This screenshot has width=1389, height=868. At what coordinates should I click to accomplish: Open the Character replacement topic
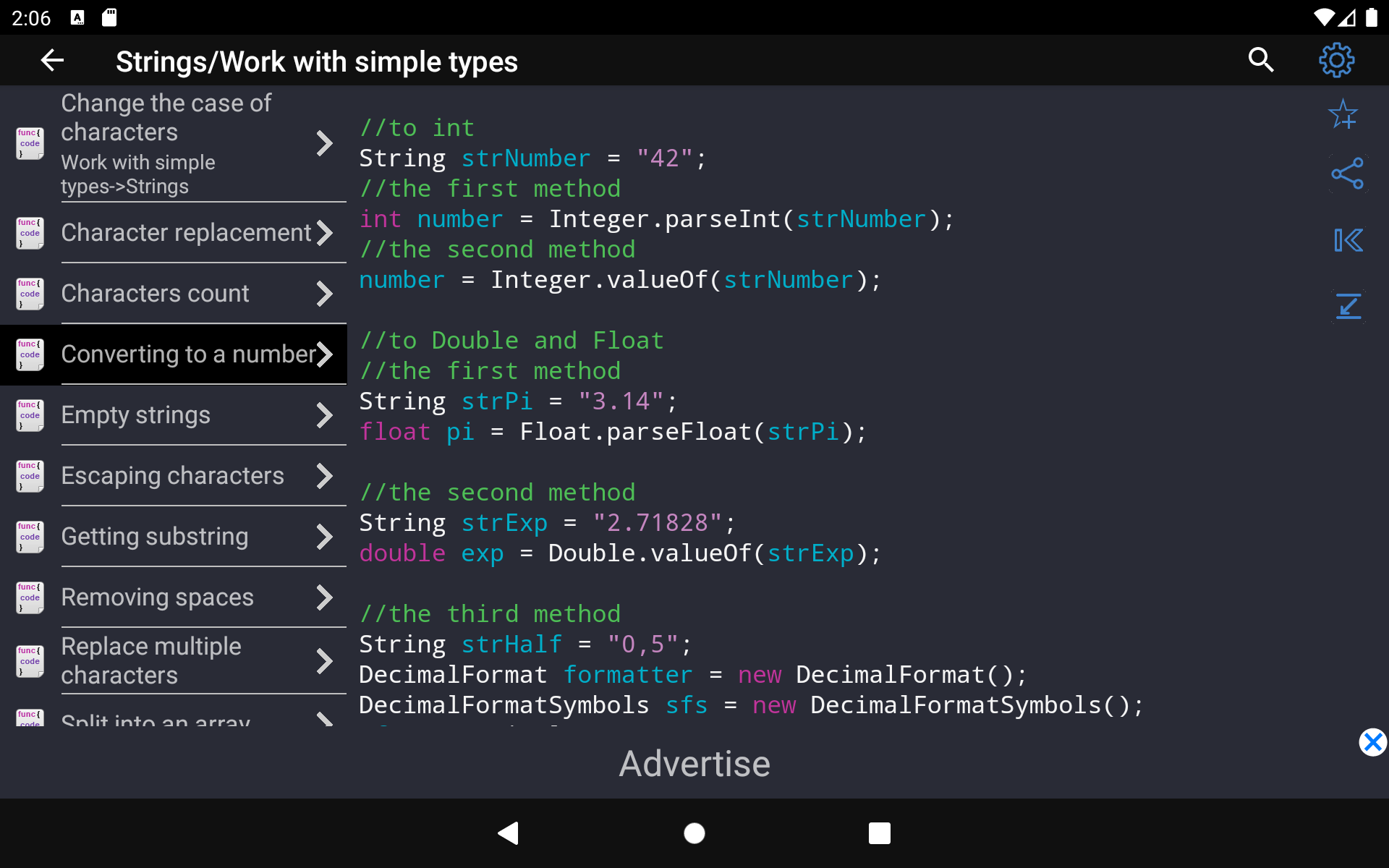click(174, 233)
